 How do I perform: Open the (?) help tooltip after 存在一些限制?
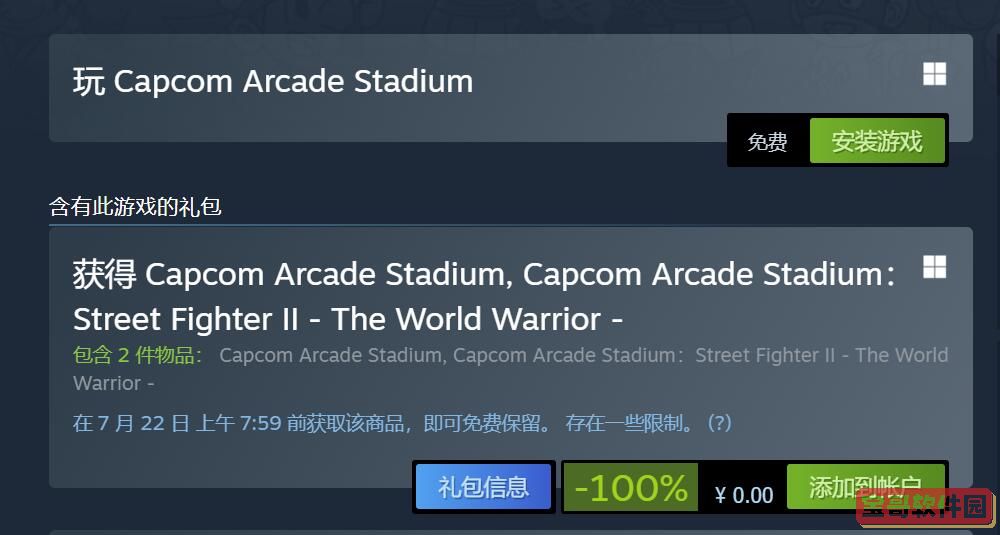719,422
